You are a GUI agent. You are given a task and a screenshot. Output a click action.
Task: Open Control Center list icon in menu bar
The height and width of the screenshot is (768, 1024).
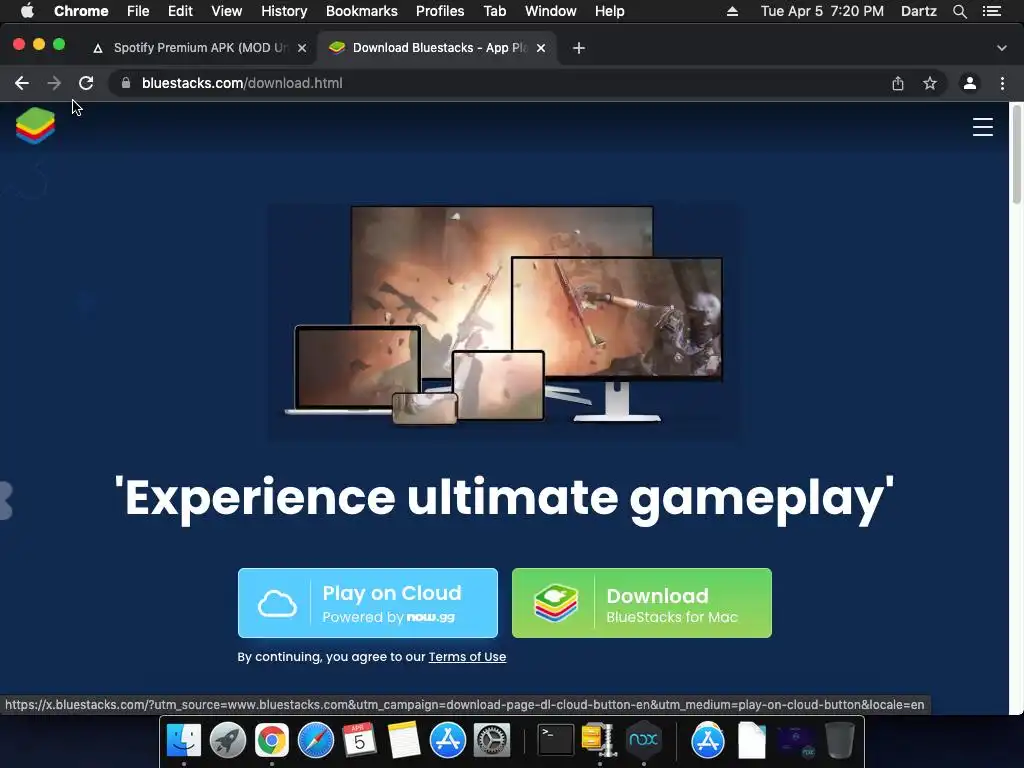(992, 11)
